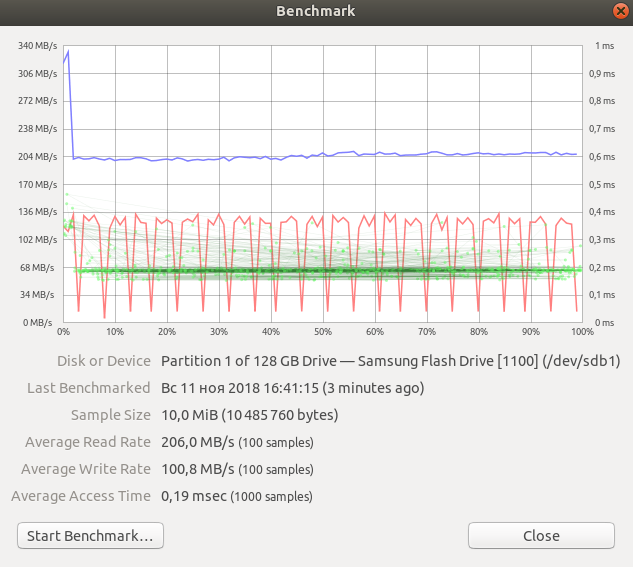Screen dimensions: 633x567
Task: Click the 102 MB/s axis label
Action: tap(38, 240)
